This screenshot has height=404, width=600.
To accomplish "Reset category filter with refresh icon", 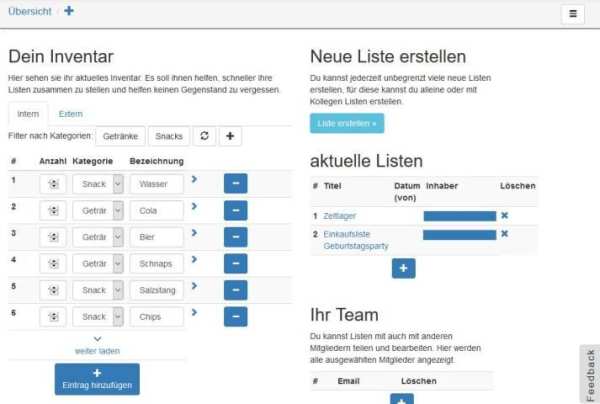I will pos(204,136).
